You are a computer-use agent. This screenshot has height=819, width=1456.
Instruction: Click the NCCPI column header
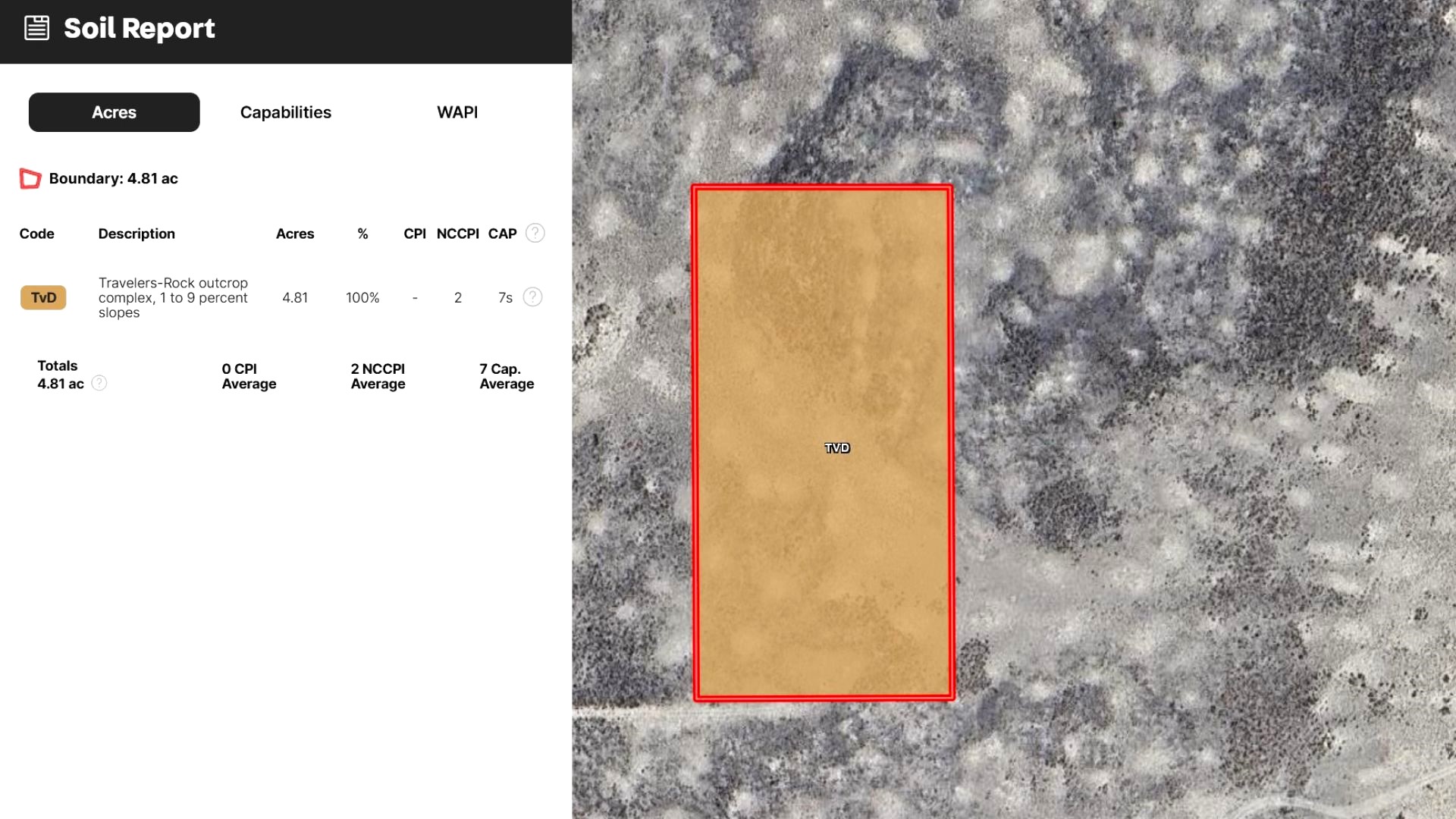(x=457, y=234)
